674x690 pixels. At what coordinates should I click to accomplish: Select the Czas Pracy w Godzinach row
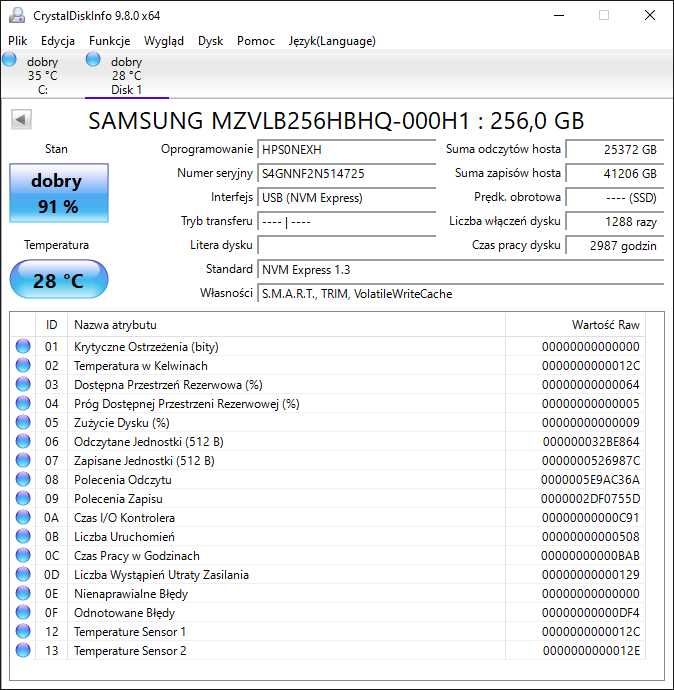(328, 555)
